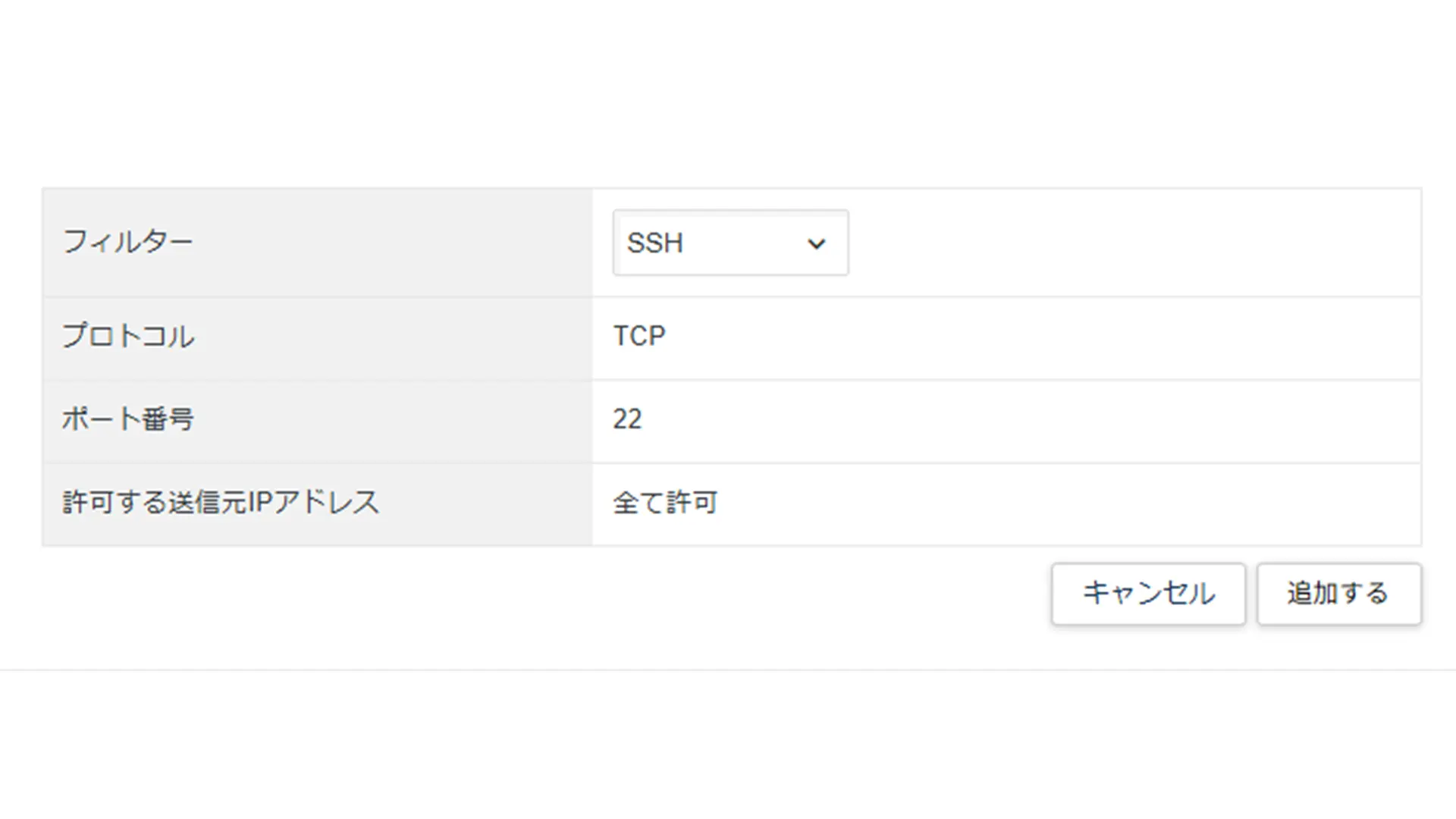Click the white cell area right of TCP
The image size is (1456, 819).
tap(1039, 338)
